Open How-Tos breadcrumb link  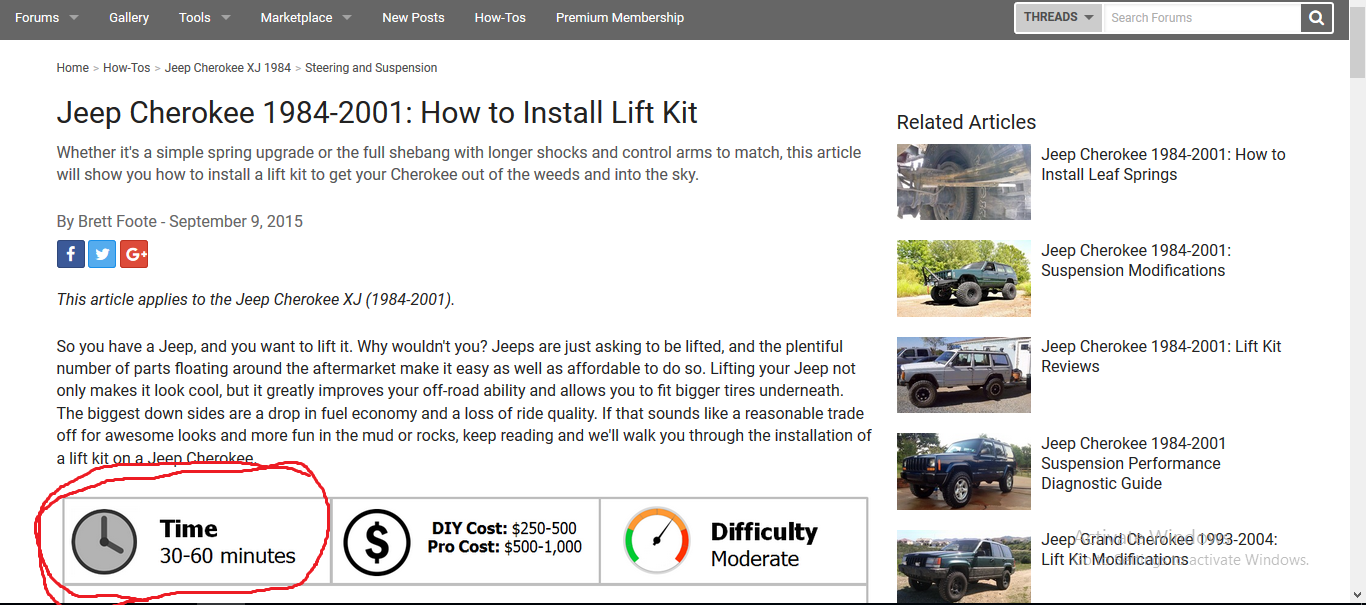click(x=127, y=68)
